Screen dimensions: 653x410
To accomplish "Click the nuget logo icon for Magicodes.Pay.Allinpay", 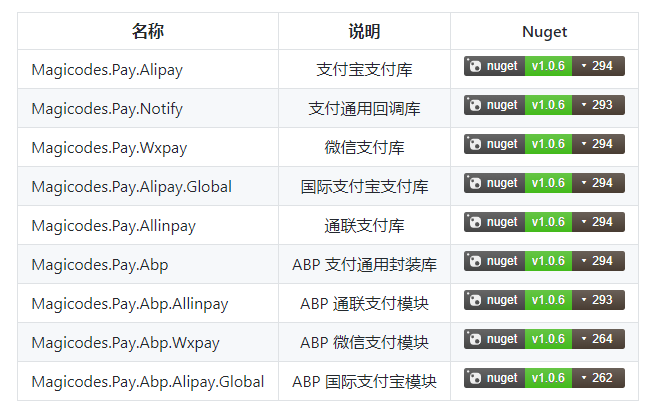I will click(x=475, y=222).
